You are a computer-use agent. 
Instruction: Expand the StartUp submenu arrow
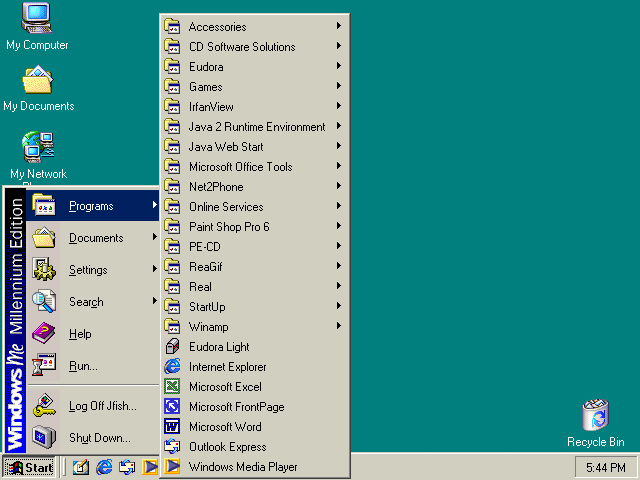[x=339, y=306]
